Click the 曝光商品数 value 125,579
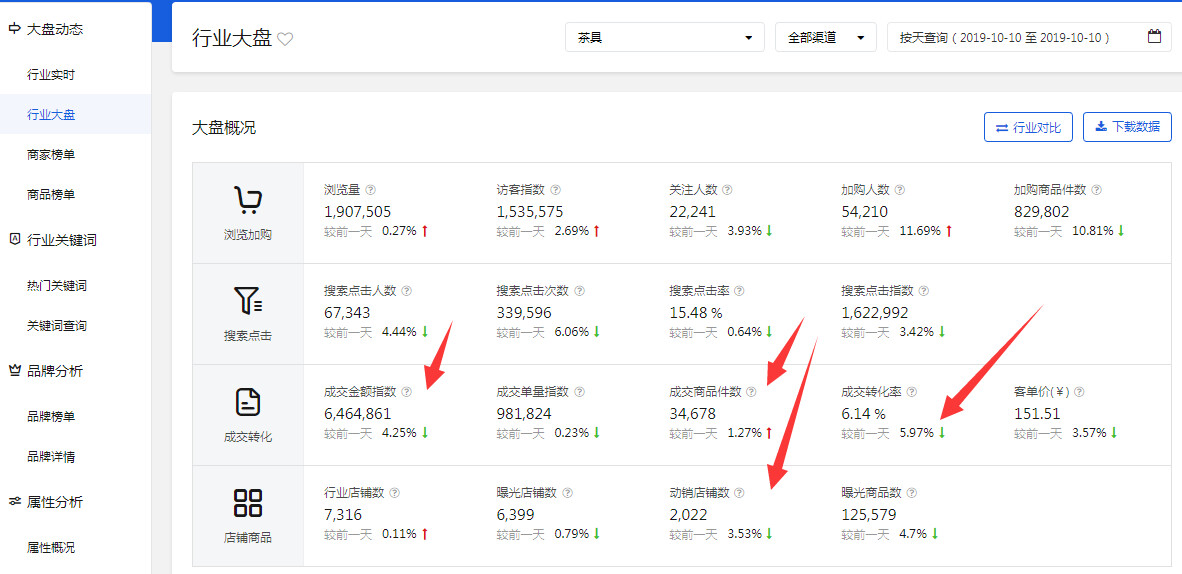Viewport: 1182px width, 574px height. click(869, 514)
